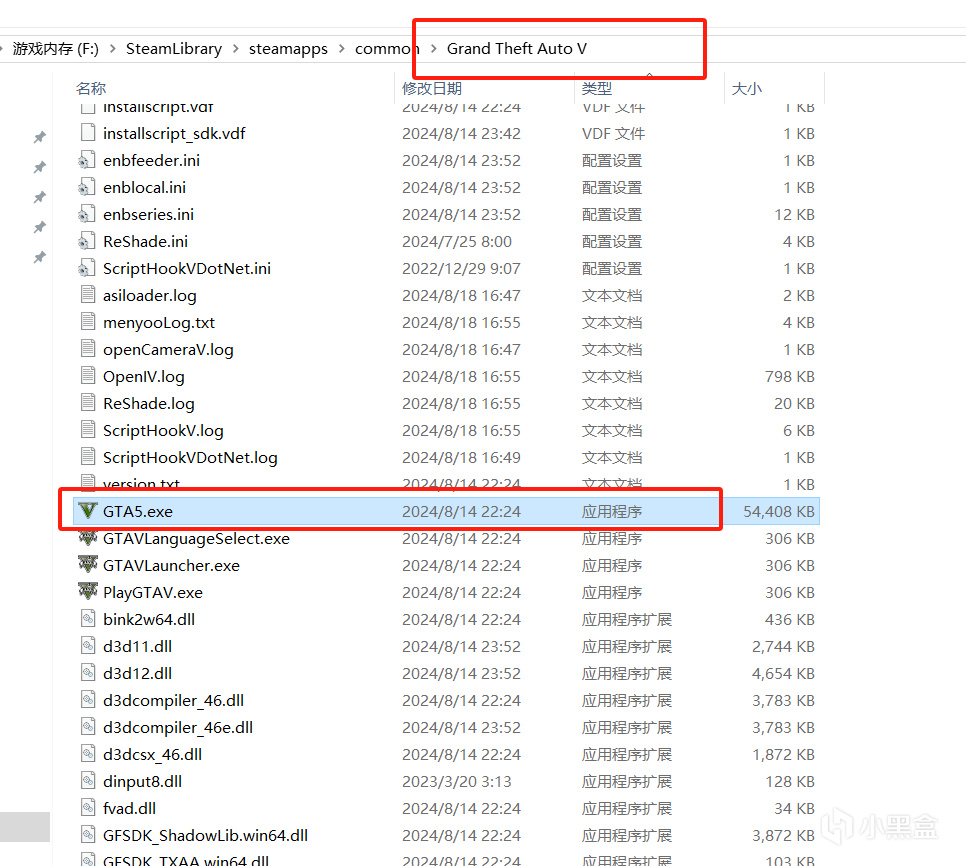Click the asiloader.log file icon
The image size is (966, 866).
pyautogui.click(x=88, y=295)
